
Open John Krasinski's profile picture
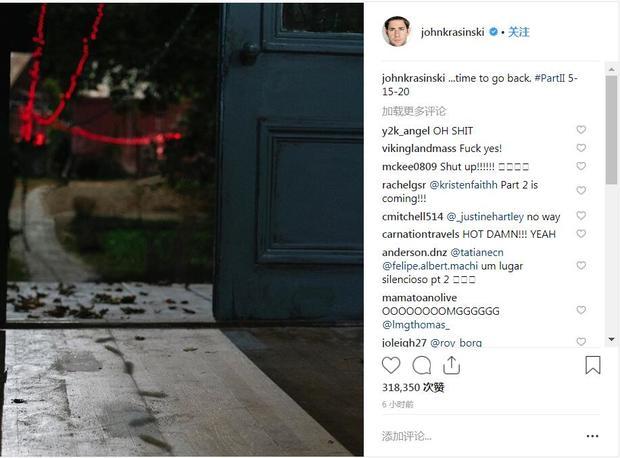tap(397, 32)
